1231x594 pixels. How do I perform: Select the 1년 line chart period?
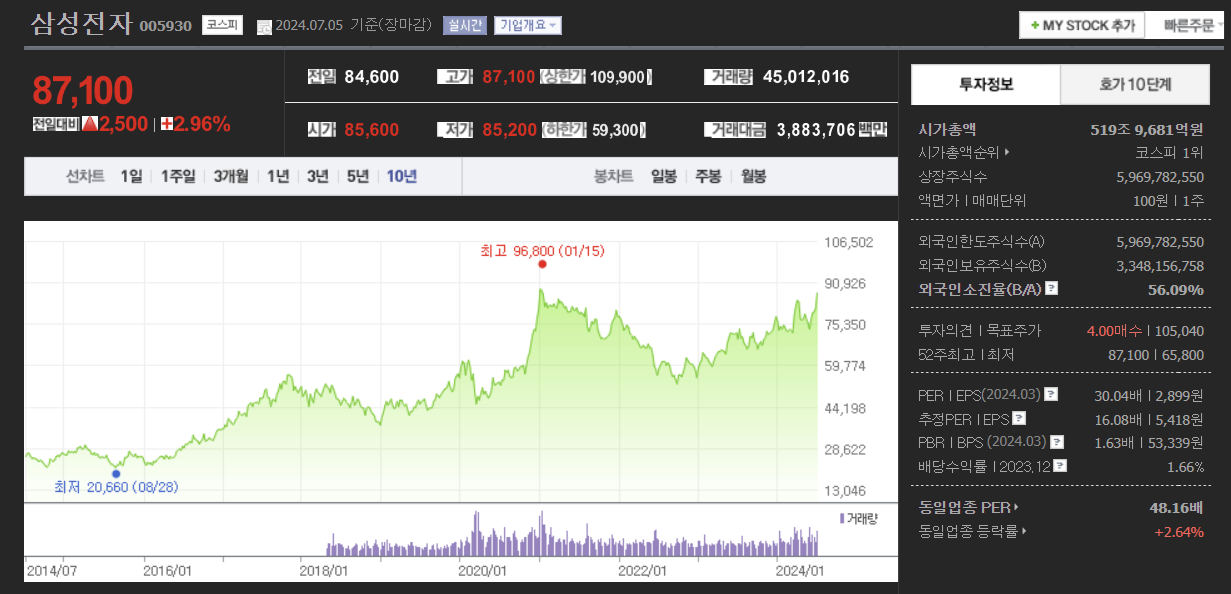(x=278, y=176)
